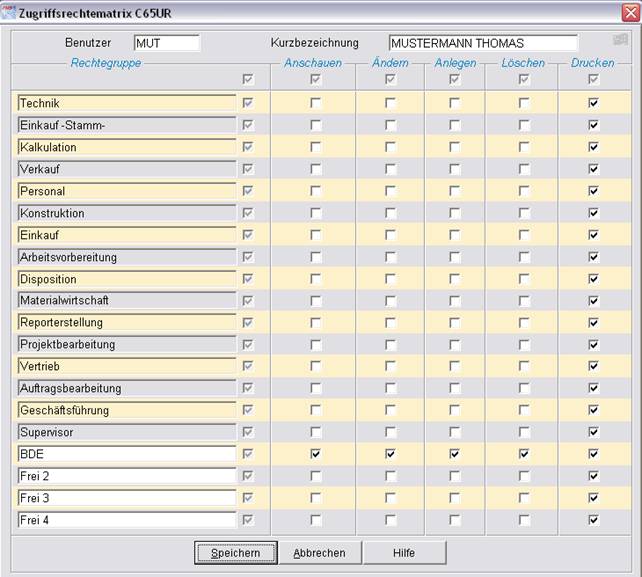Focus the Kurzbezeichnung text field
The image size is (642, 577).
[482, 43]
